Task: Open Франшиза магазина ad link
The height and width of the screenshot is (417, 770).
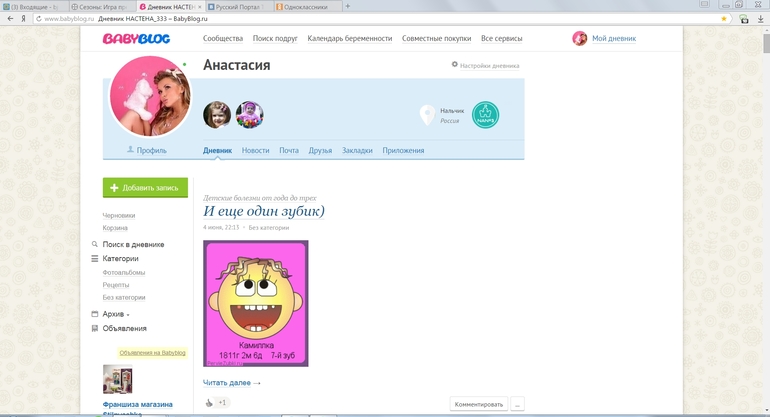Action: [138, 405]
